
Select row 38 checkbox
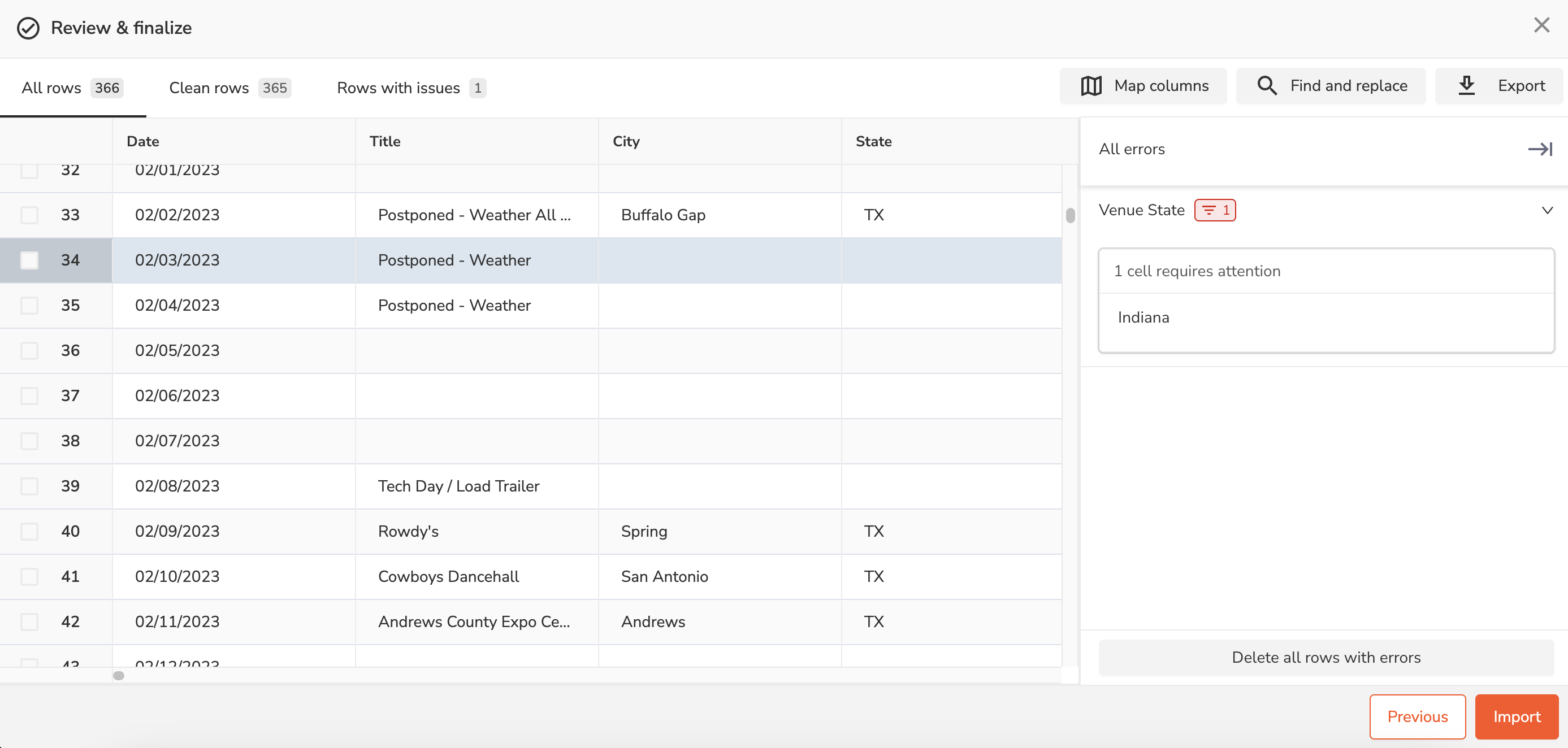pyautogui.click(x=29, y=441)
